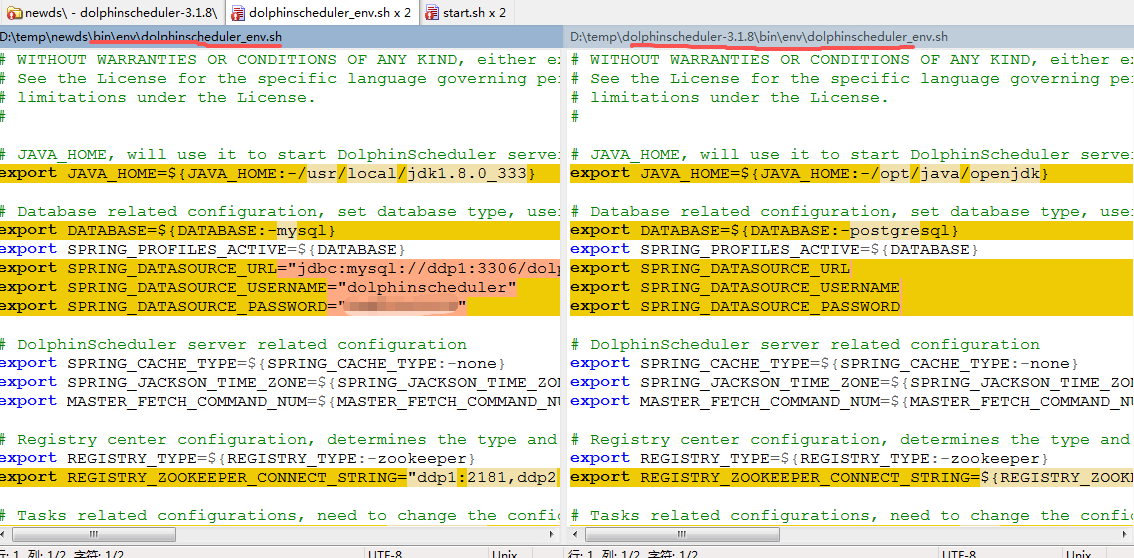Click the left file path D:\temp\newds\bin\env field
Screen dimensions: 1134x558
pos(281,36)
